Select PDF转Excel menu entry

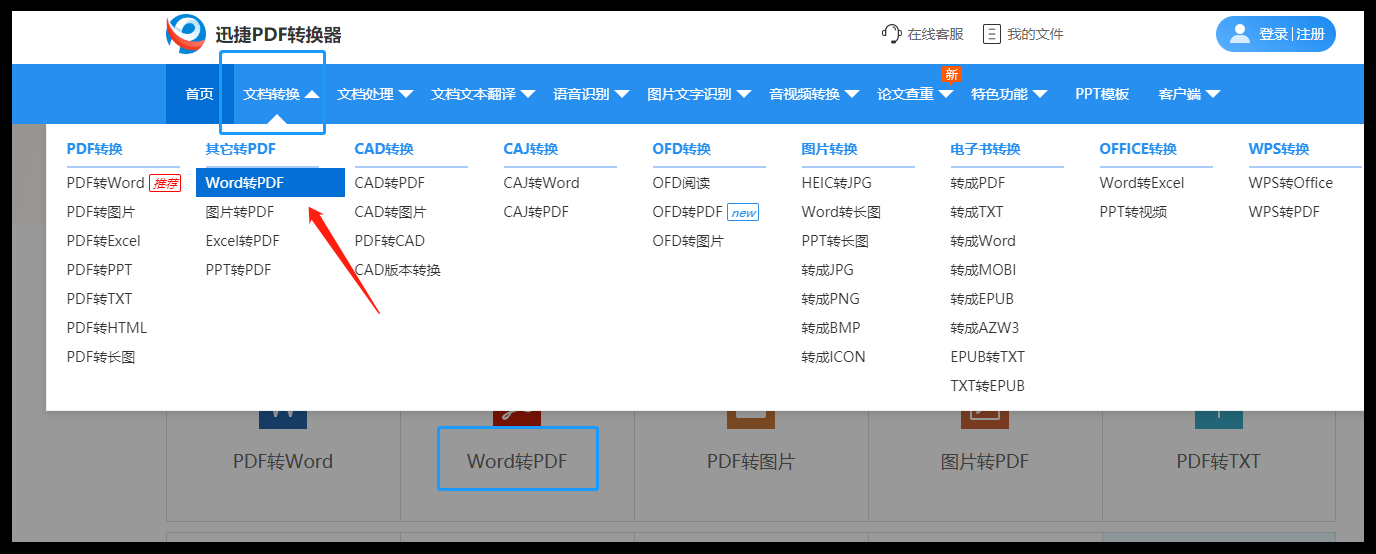point(104,241)
